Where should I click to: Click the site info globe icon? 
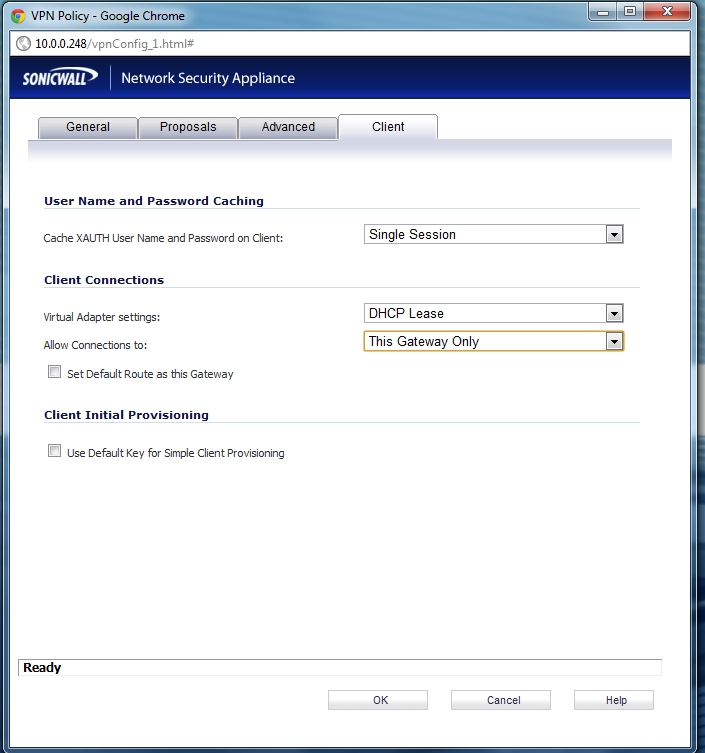click(x=23, y=44)
